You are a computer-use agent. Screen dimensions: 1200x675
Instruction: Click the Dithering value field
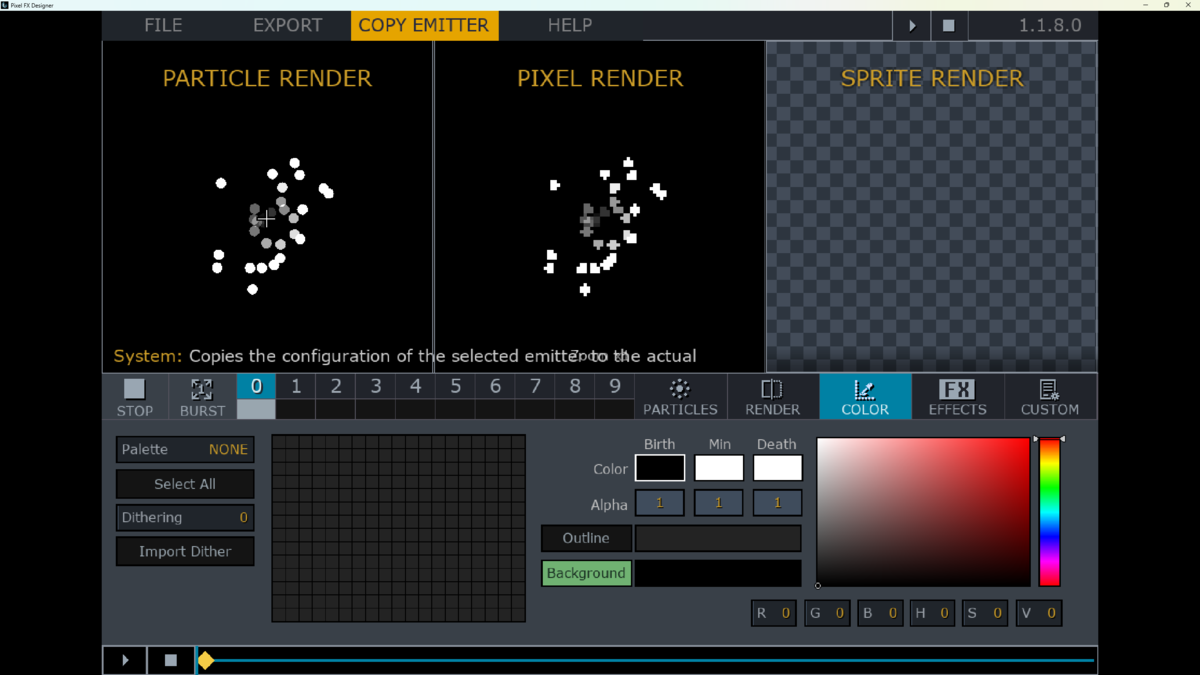[185, 518]
